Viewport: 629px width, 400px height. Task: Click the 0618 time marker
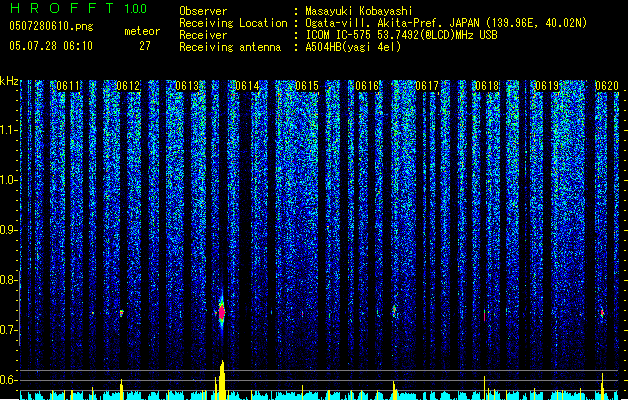point(487,86)
